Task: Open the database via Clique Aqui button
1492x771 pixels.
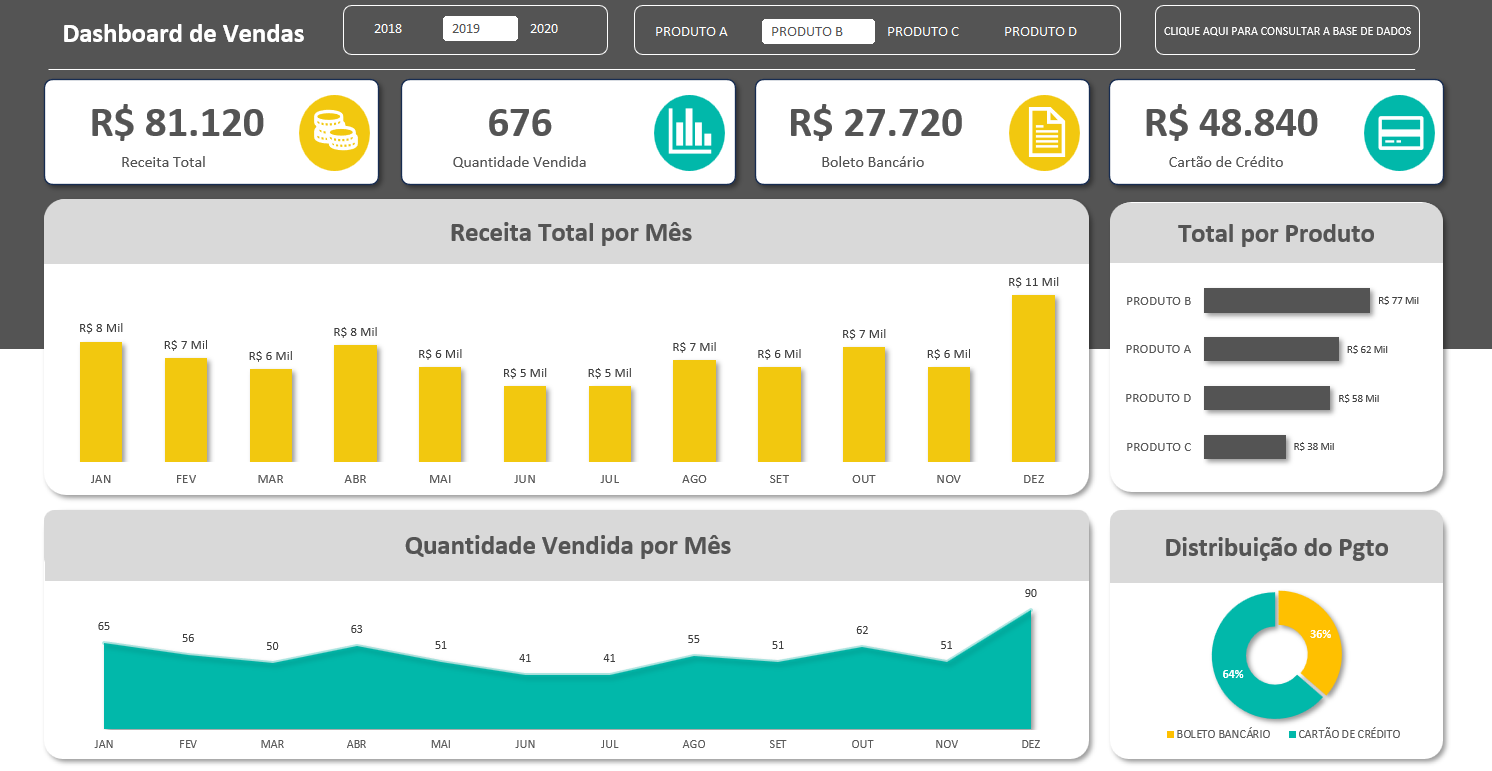Action: tap(1287, 31)
